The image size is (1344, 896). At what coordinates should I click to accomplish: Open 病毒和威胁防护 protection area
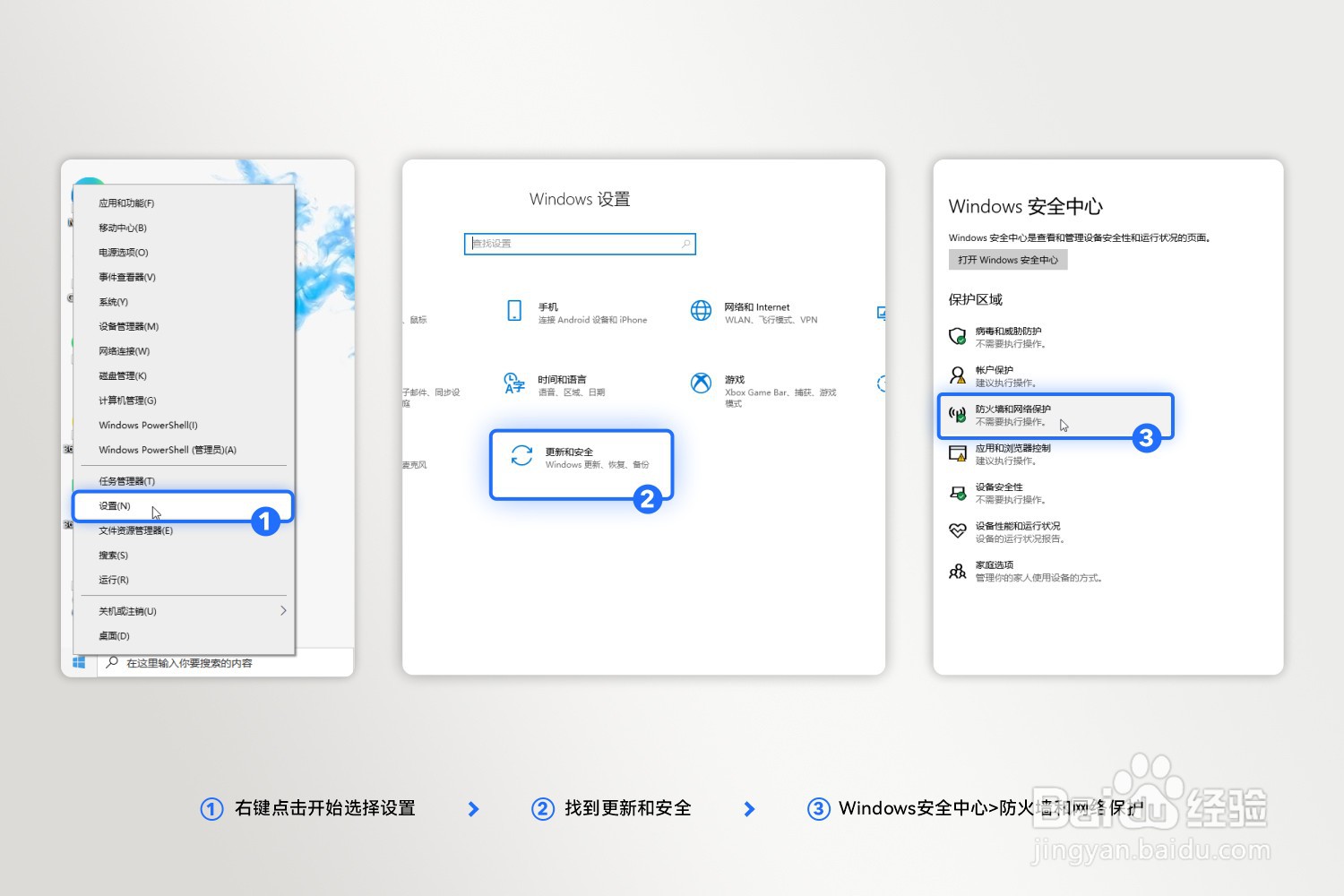(1009, 332)
